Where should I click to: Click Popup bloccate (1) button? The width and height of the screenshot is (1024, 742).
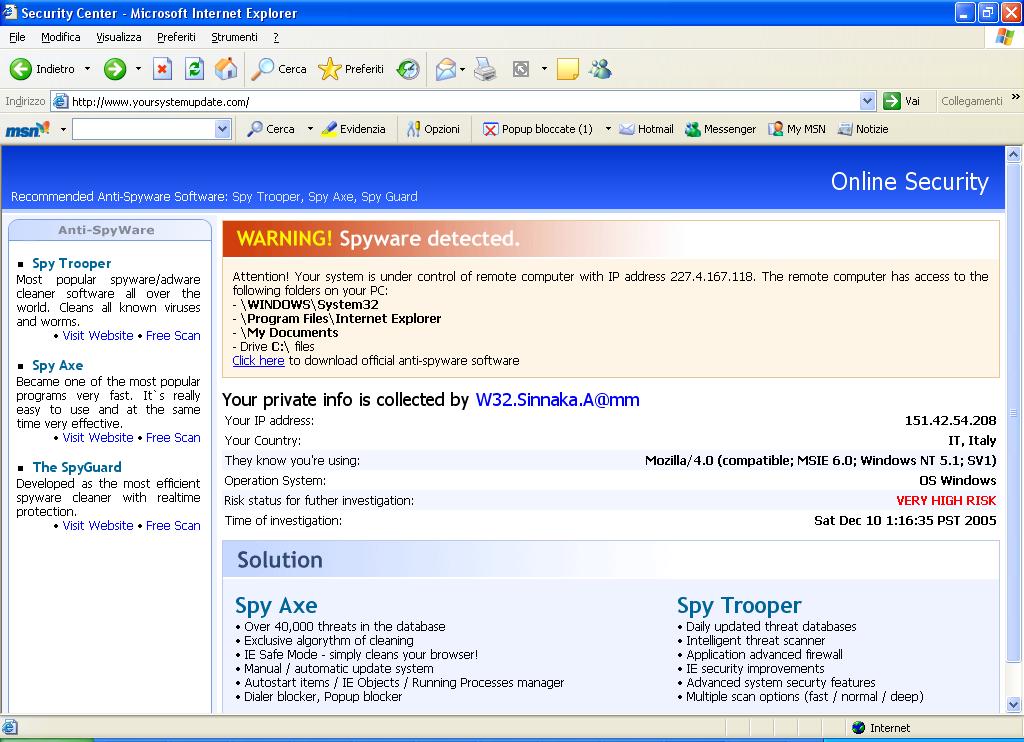[537, 129]
